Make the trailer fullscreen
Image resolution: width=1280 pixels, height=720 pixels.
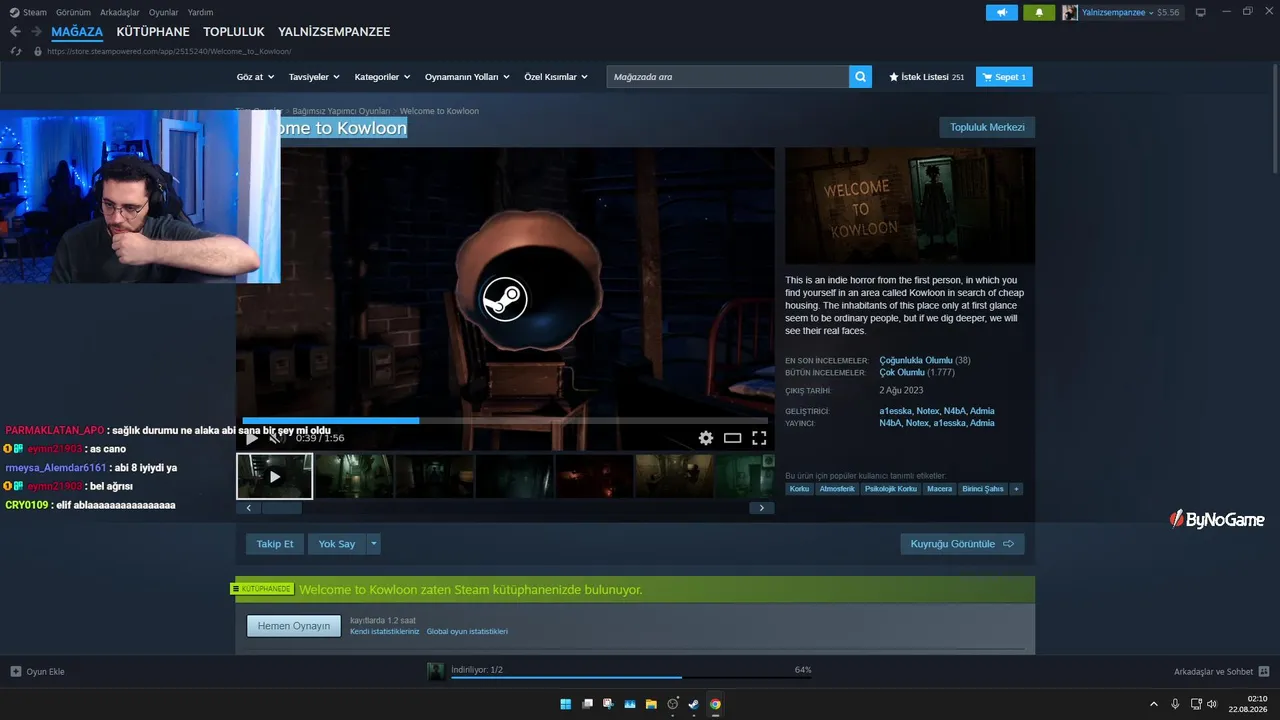[759, 438]
